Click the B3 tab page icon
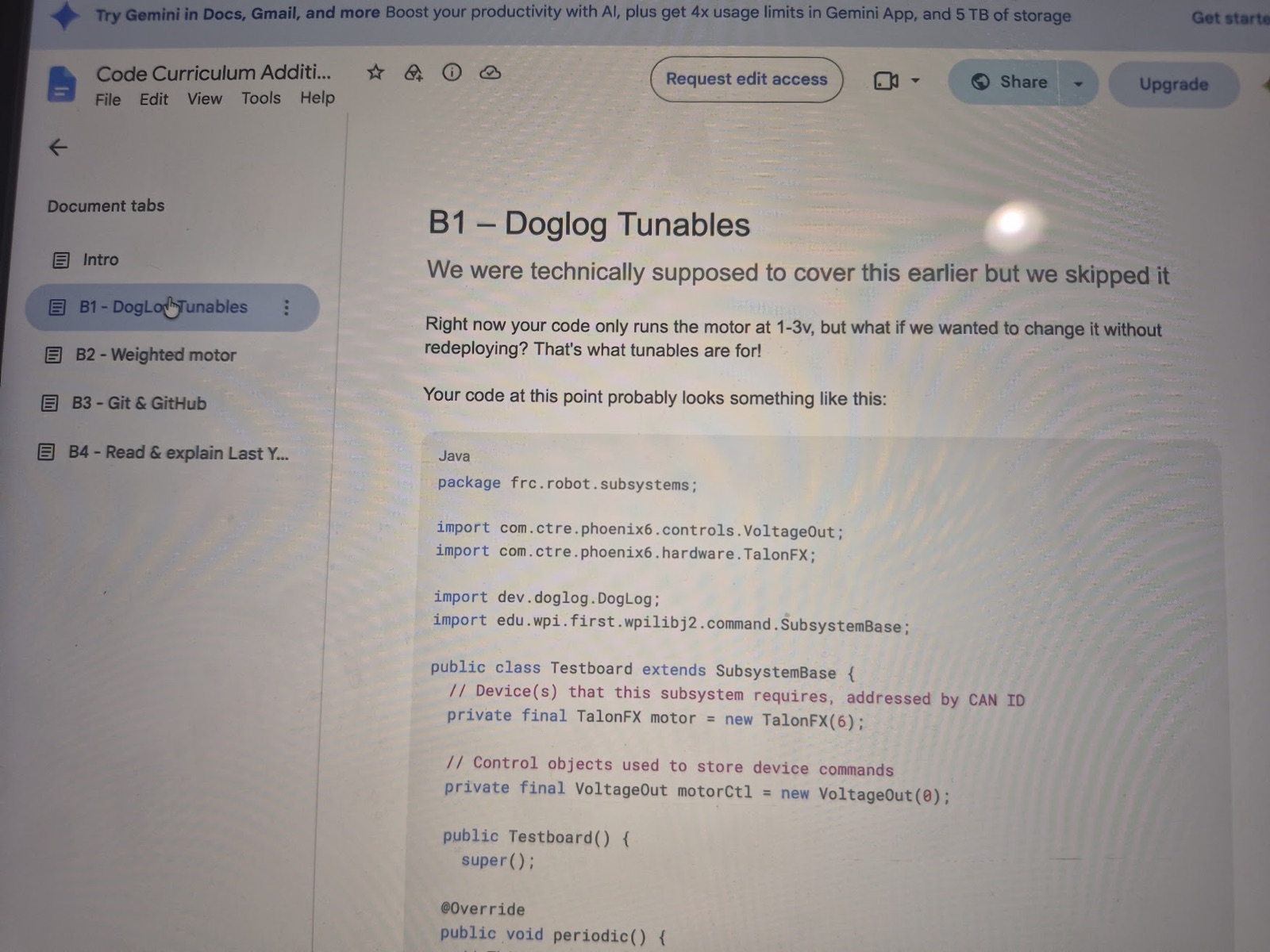The width and height of the screenshot is (1270, 952). point(49,403)
